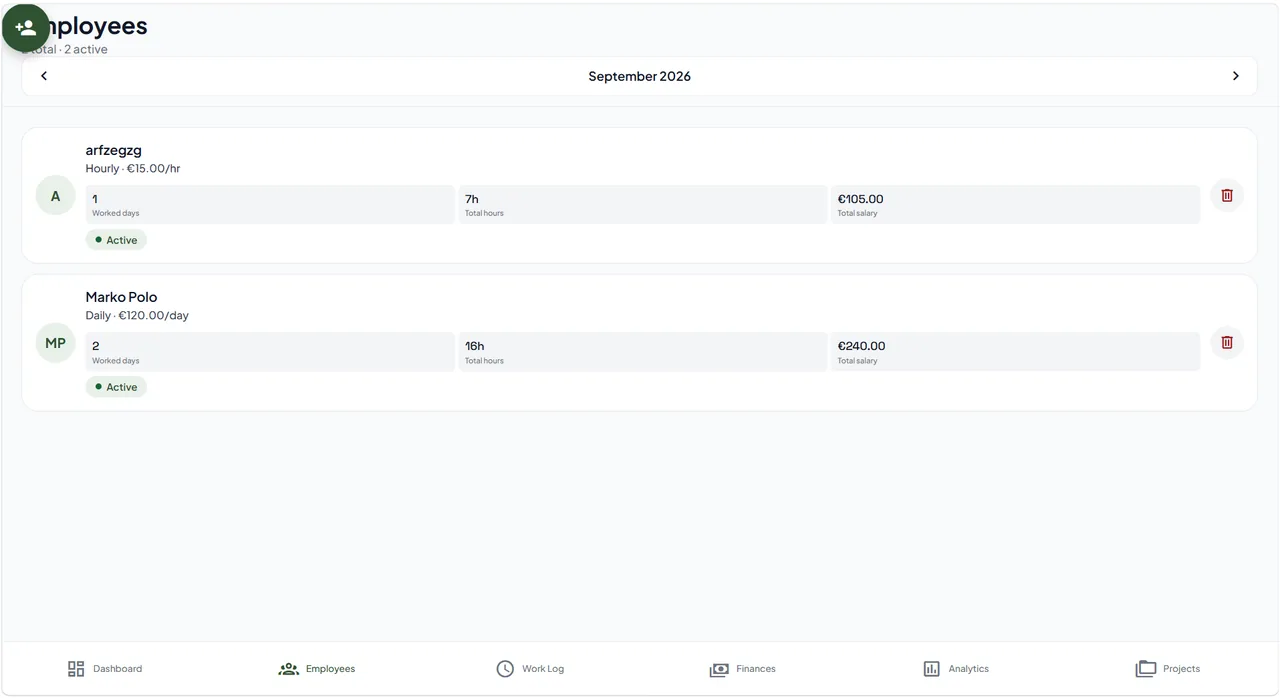
Task: Go to the previous month arrow
Action: (44, 76)
